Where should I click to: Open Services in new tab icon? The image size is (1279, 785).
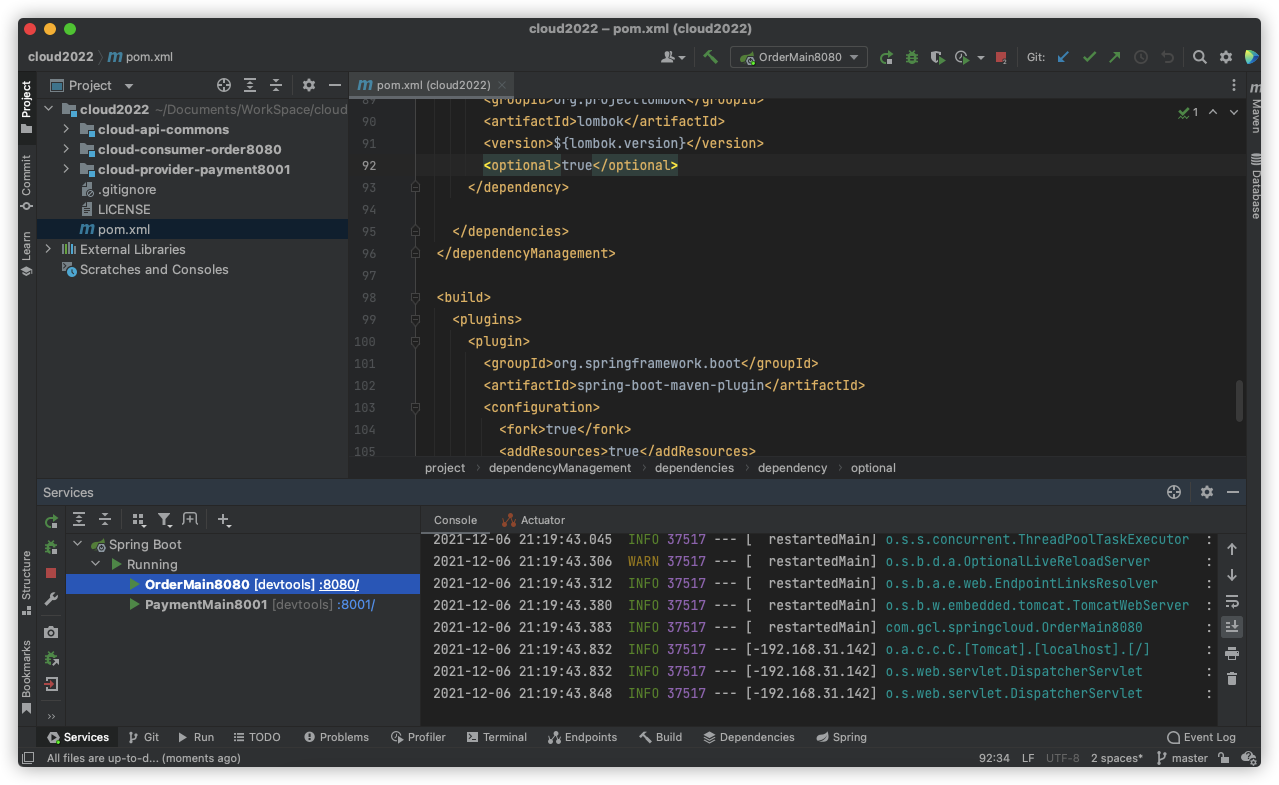(190, 519)
